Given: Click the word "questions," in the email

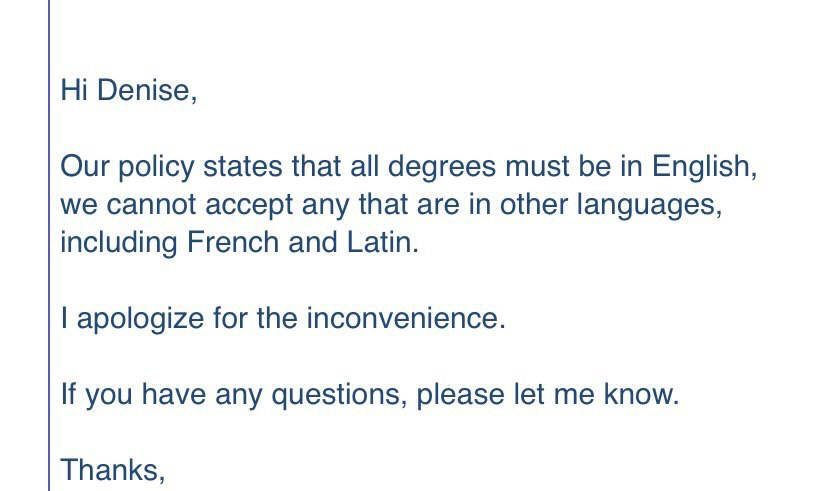Looking at the screenshot, I should (340, 395).
